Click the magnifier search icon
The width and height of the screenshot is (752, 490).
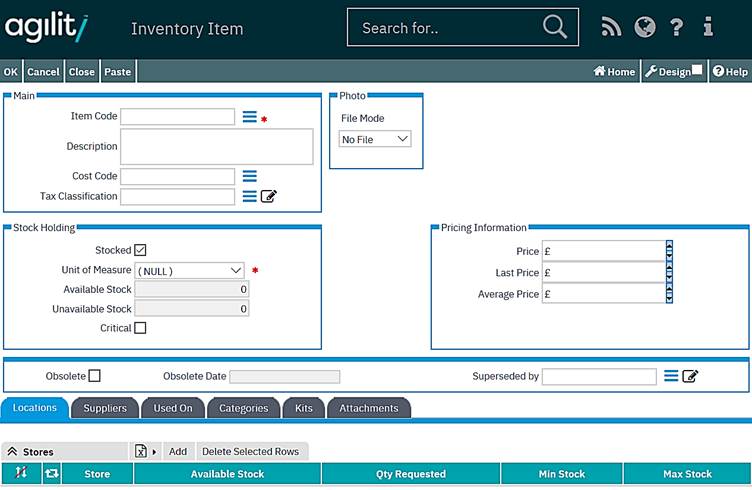pyautogui.click(x=555, y=27)
